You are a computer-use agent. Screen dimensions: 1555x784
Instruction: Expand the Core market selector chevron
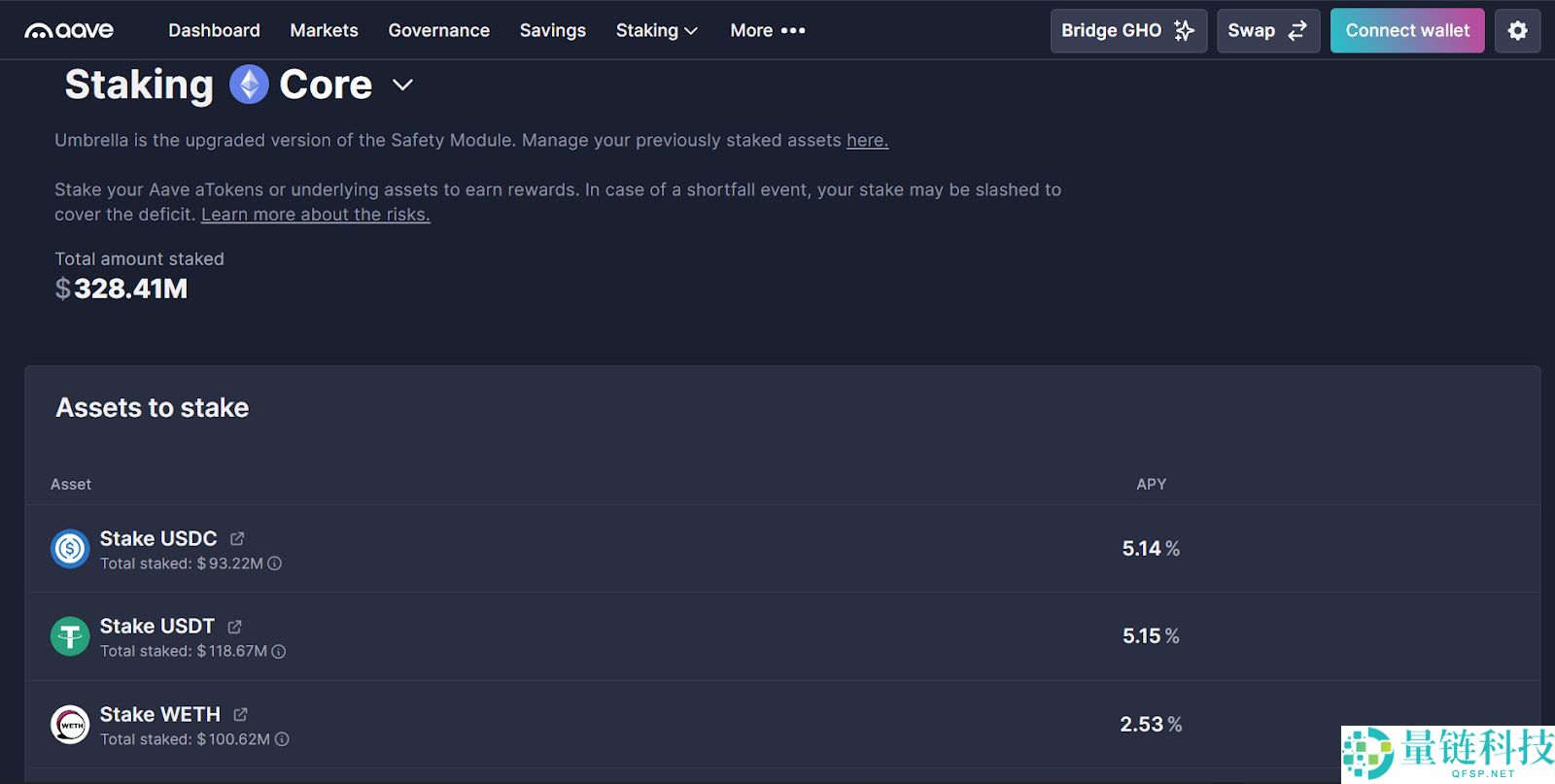pyautogui.click(x=402, y=85)
